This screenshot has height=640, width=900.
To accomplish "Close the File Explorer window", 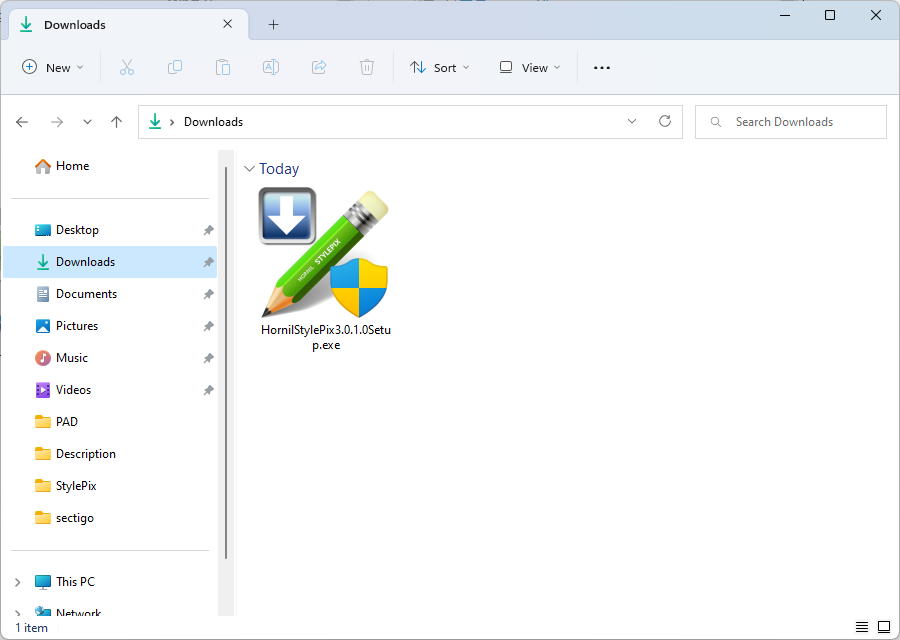I will pyautogui.click(x=876, y=15).
